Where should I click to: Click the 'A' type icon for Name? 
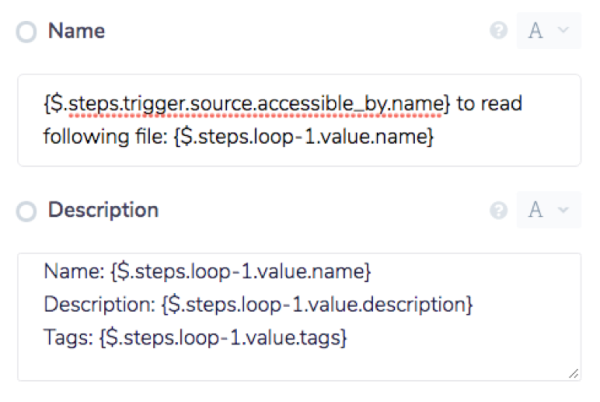pyautogui.click(x=536, y=31)
